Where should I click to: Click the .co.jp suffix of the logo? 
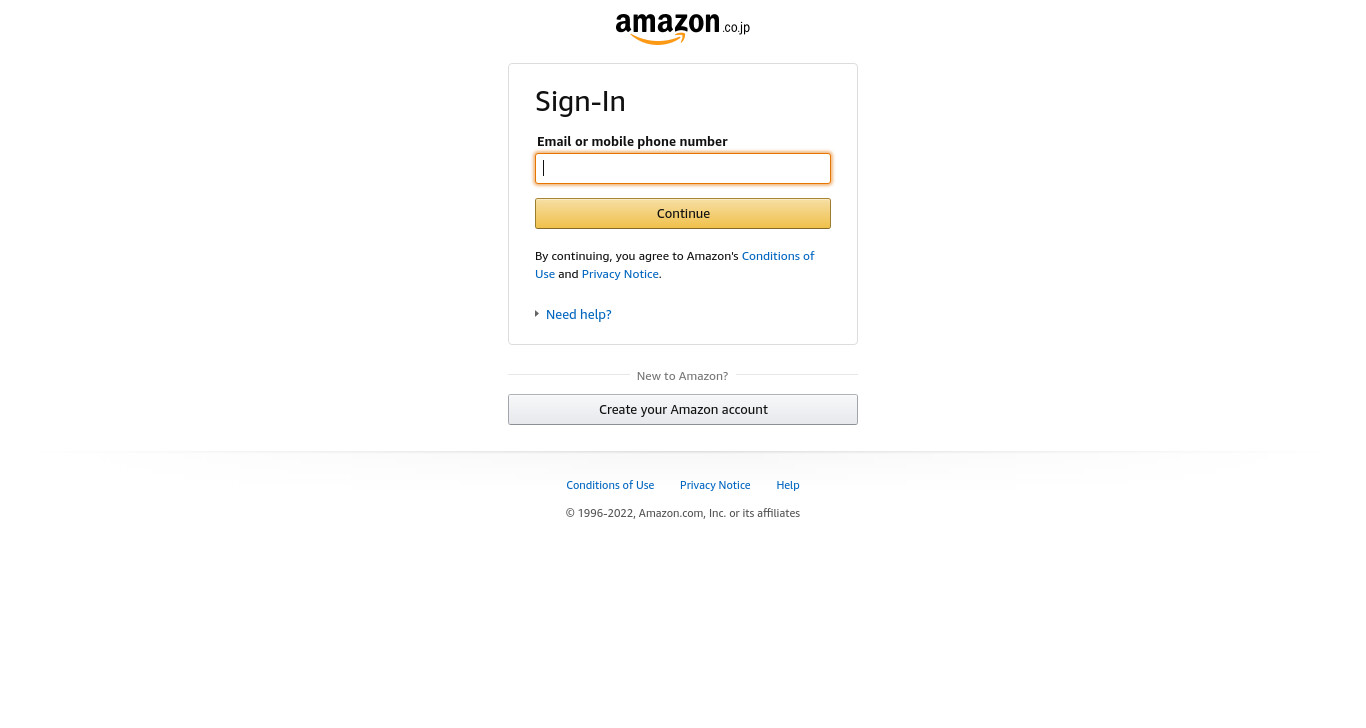[736, 28]
